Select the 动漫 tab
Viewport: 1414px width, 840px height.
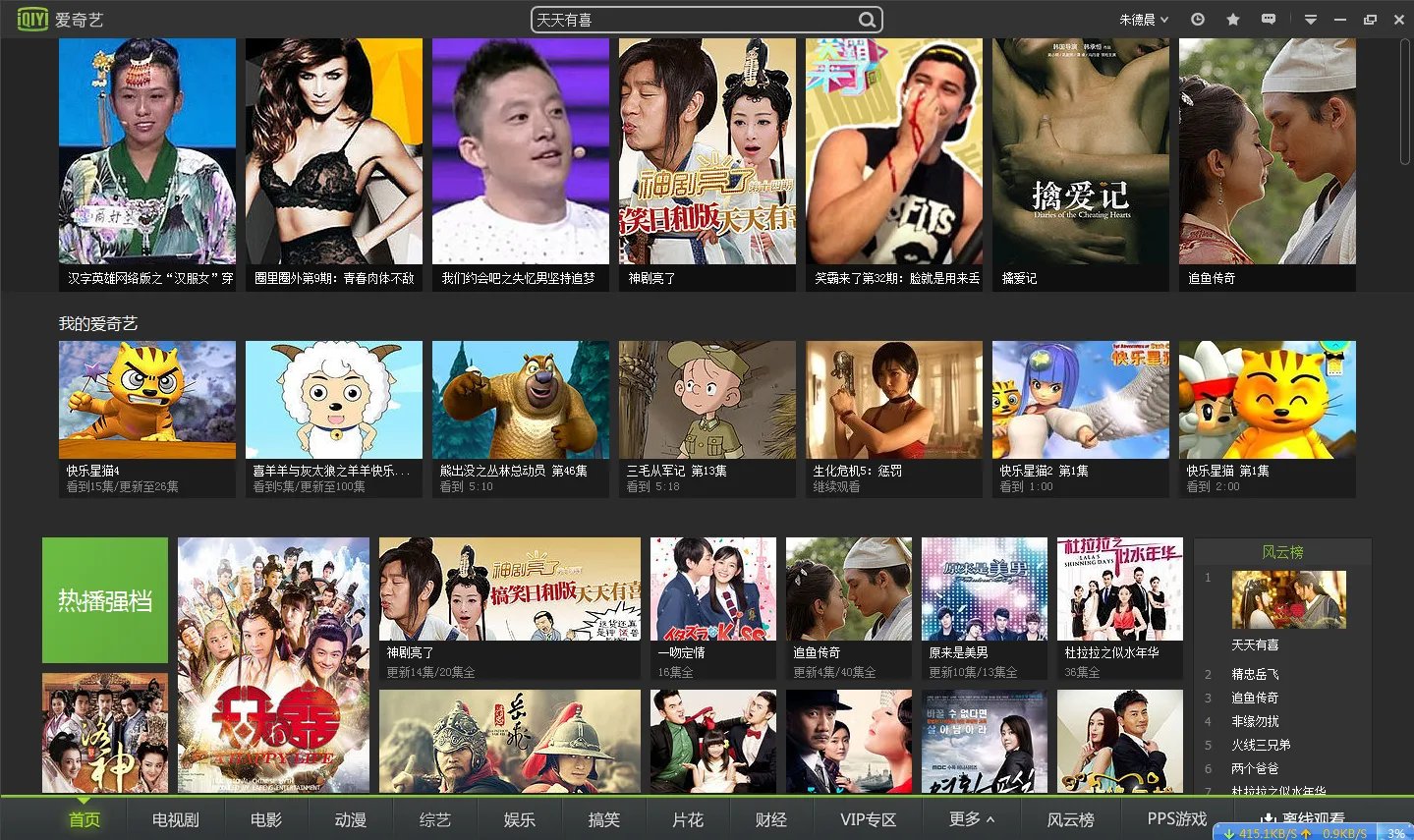[x=350, y=819]
